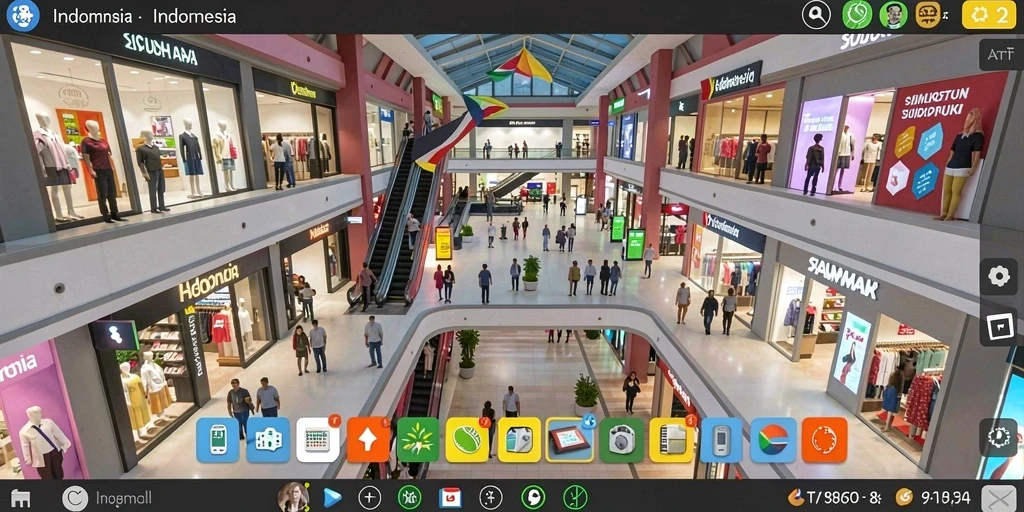1024x512 pixels.
Task: Click the green-ringed chat bubble icon in the bottom bar
Action: tap(533, 498)
